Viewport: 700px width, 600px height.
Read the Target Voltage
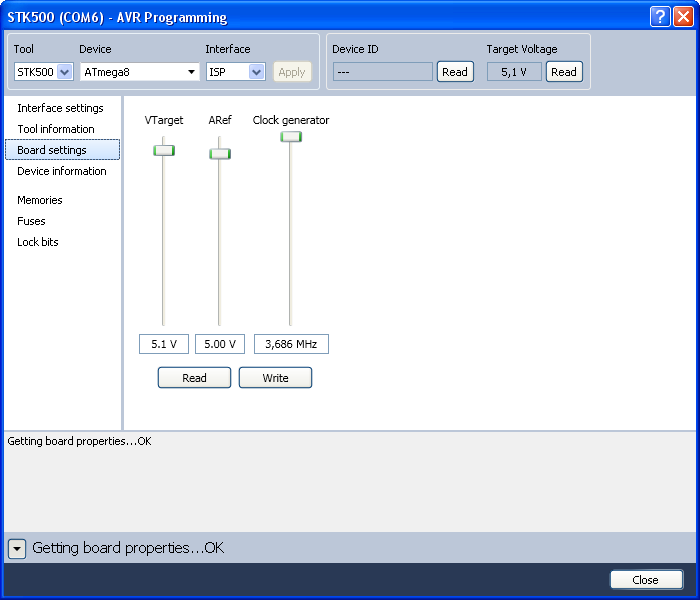564,72
